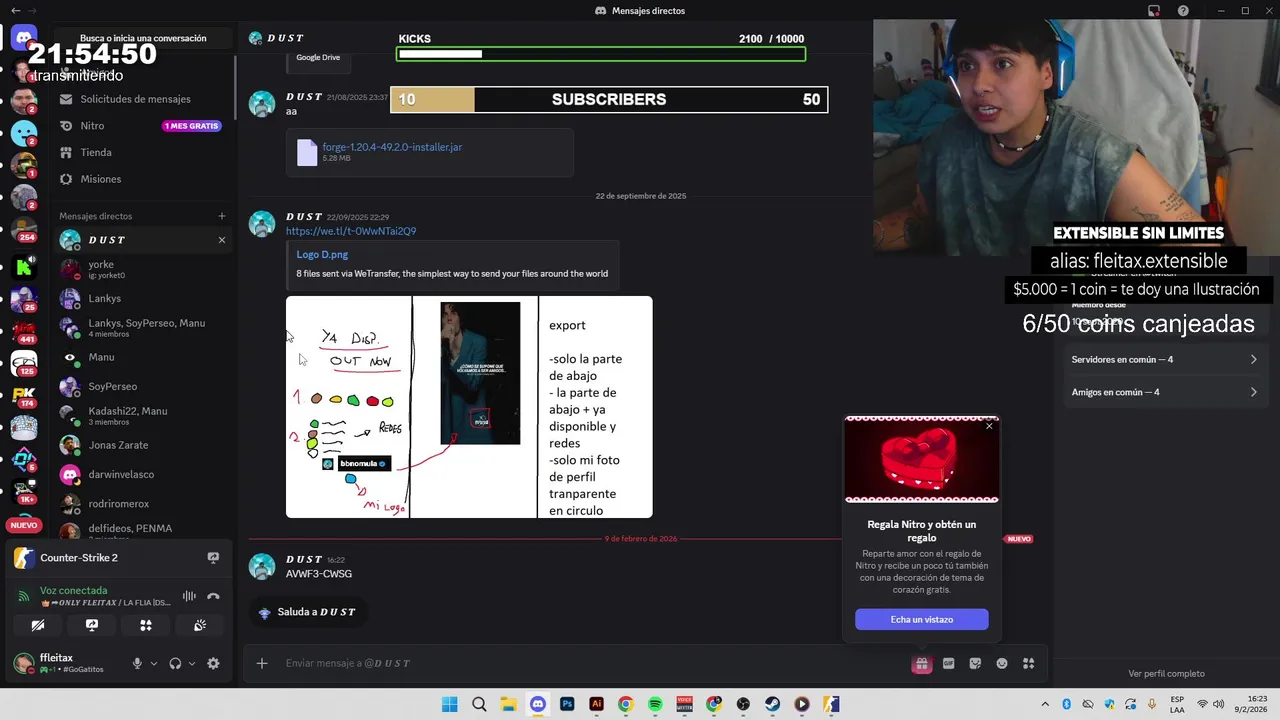Disconnect from the voice channel
Screen dimensions: 1280x720
coord(213,597)
